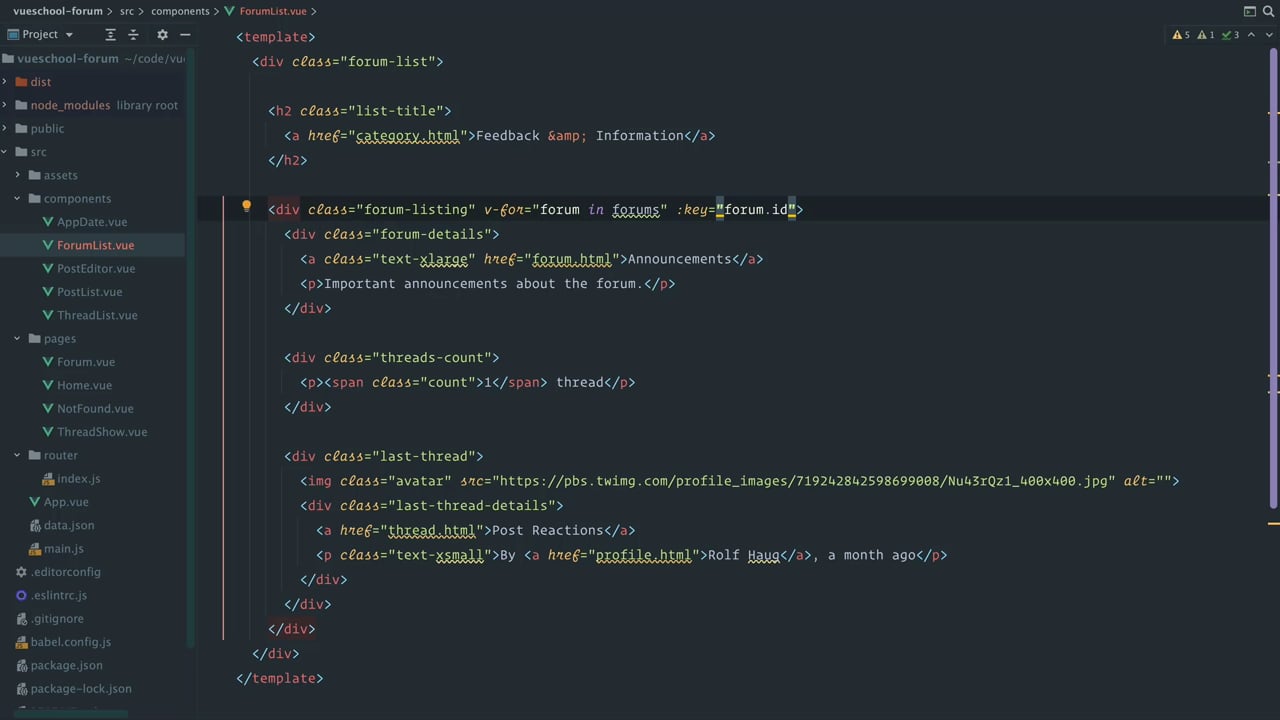
Task: Expand the public folder
Action: tap(5, 128)
